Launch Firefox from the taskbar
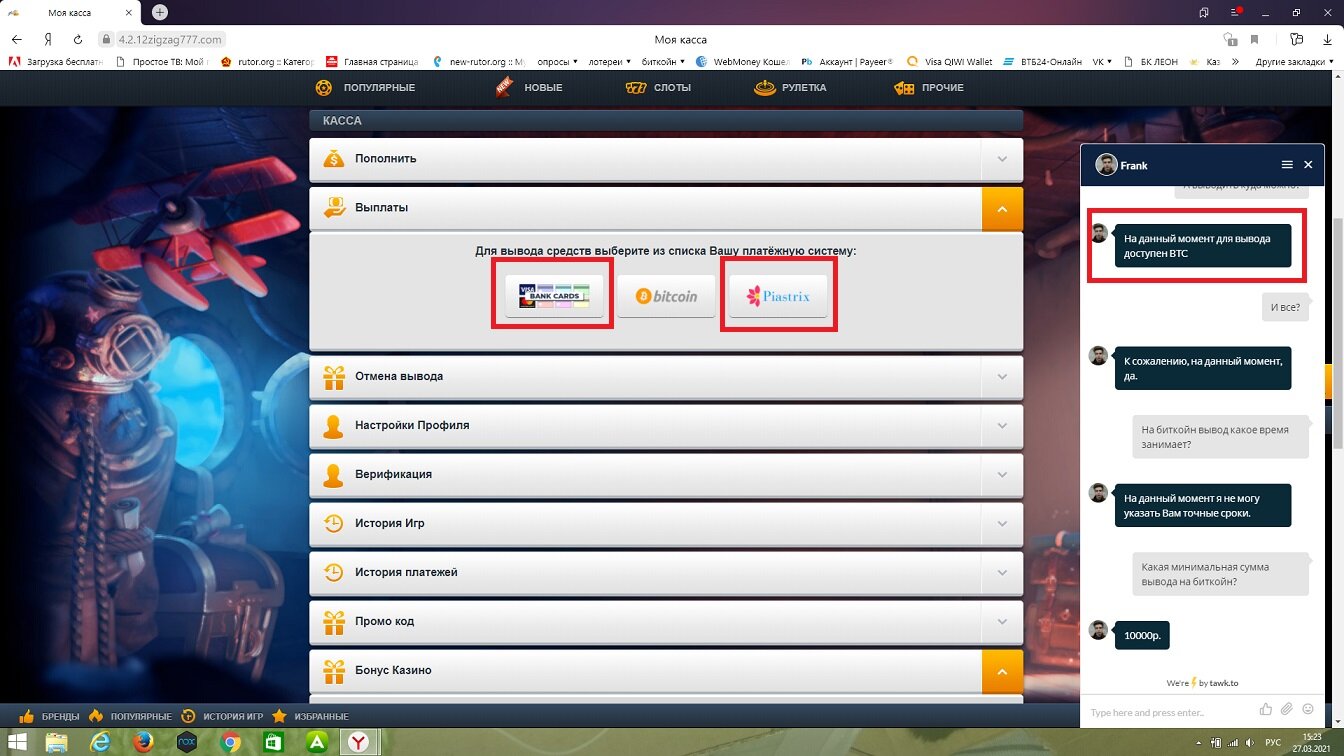Screen dimensions: 1344x756 [144, 742]
